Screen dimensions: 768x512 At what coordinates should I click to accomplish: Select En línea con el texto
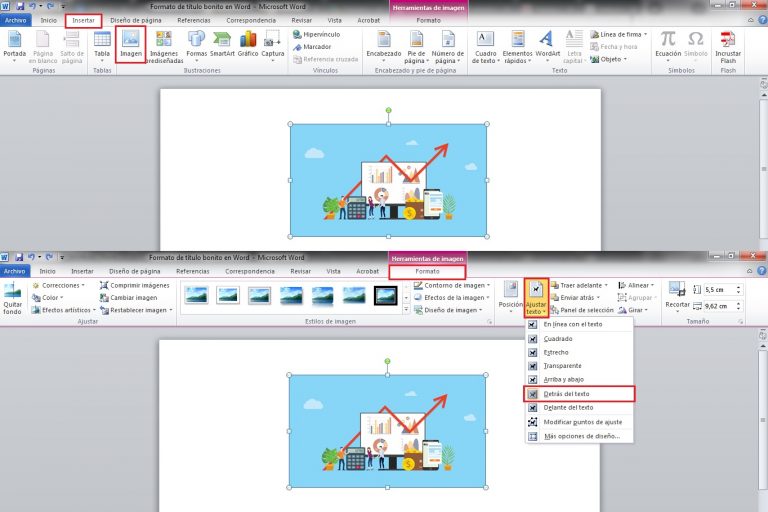point(572,324)
